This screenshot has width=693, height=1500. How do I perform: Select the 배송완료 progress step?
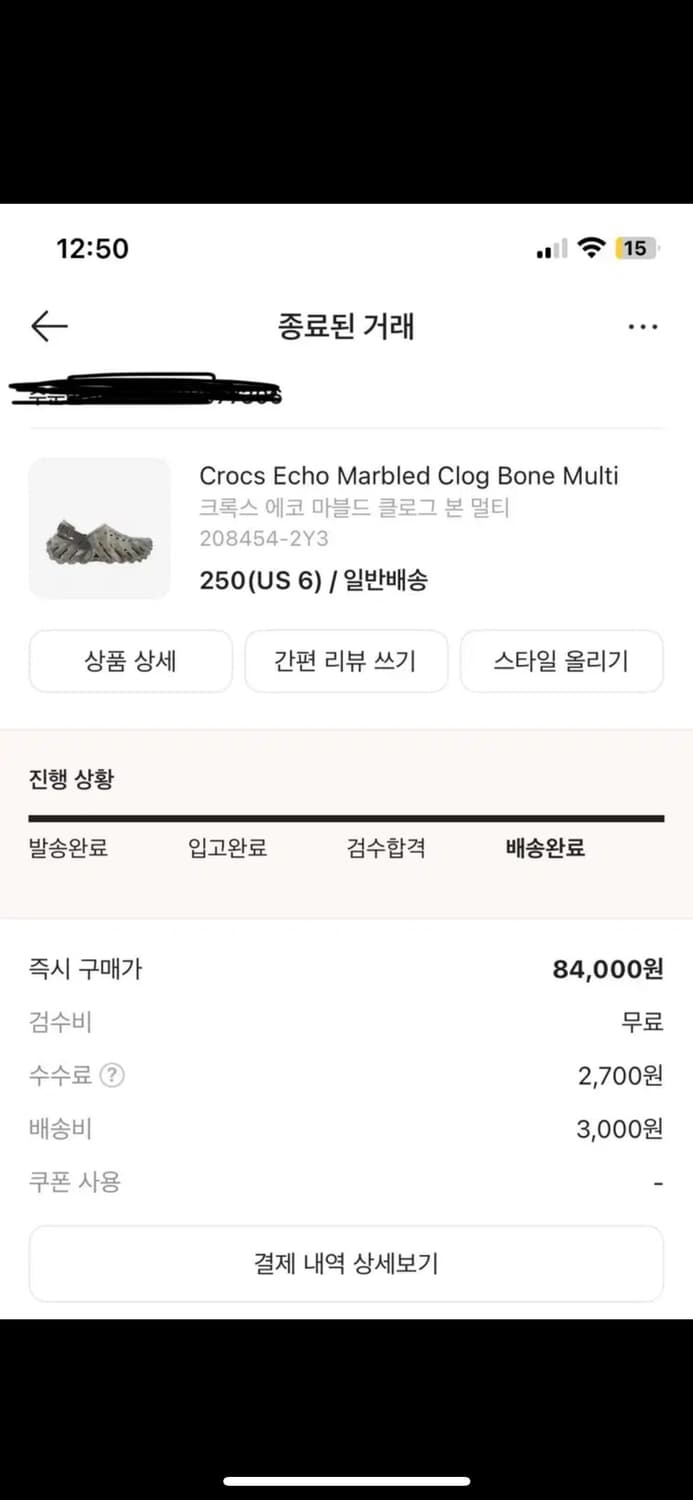(544, 847)
